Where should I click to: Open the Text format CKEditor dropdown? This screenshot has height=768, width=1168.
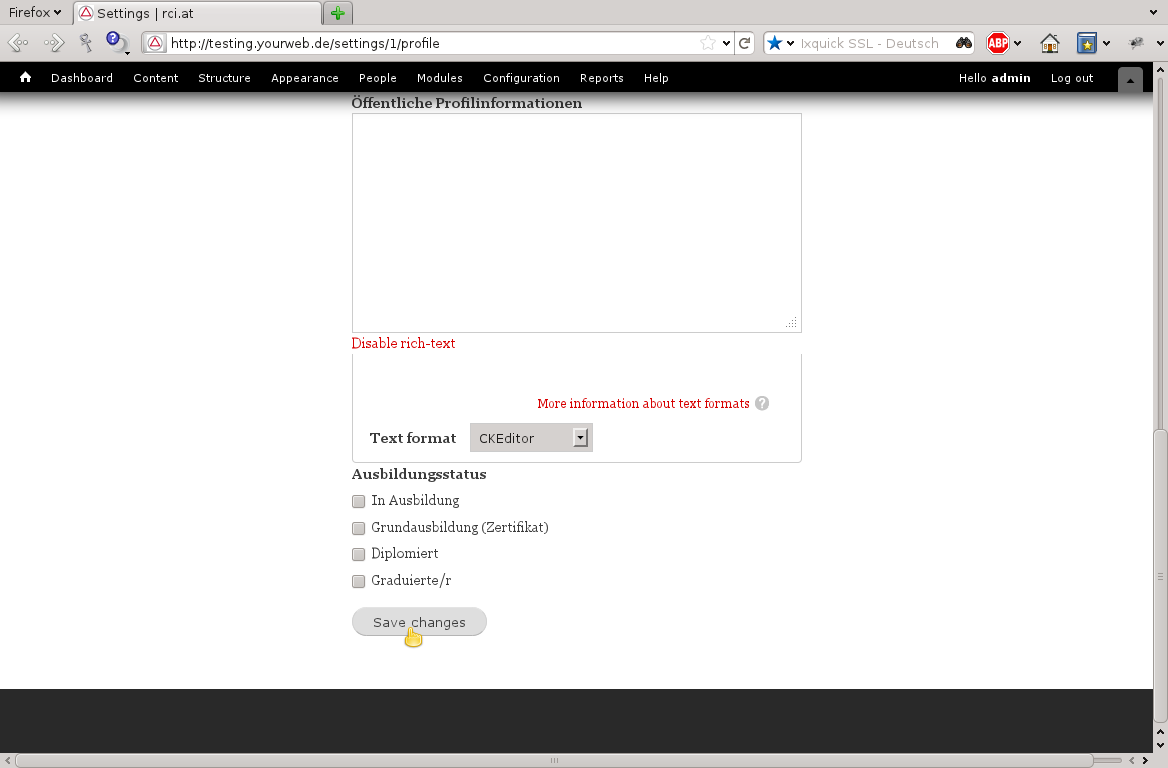point(530,437)
